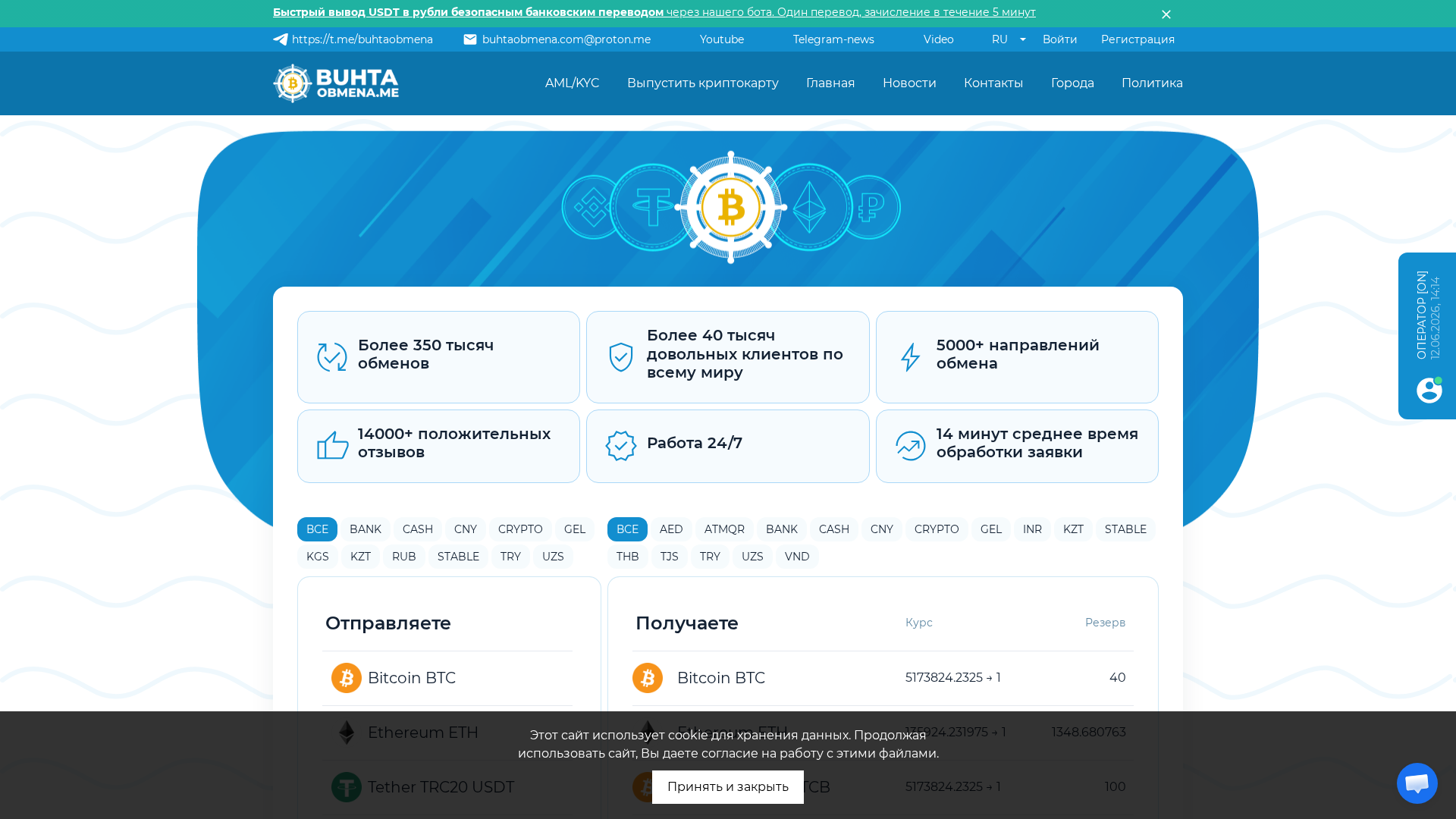
Task: Close the top announcement banner
Action: 1166,14
